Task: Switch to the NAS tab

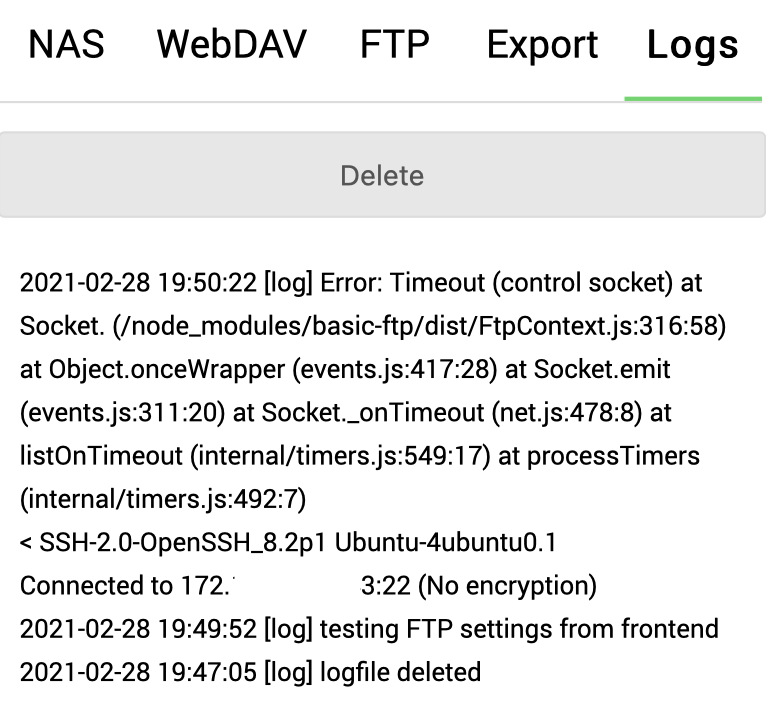Action: pos(66,45)
